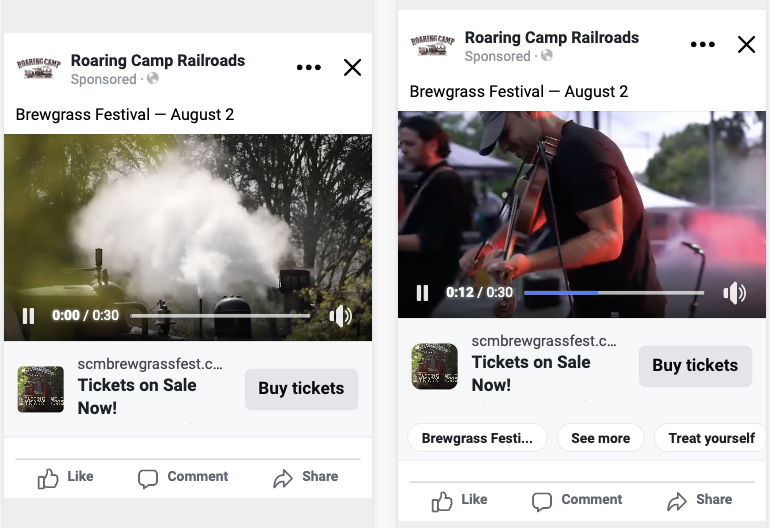Viewport: 770px width, 528px height.
Task: Pause the right video at 0:12
Action: pyautogui.click(x=422, y=293)
